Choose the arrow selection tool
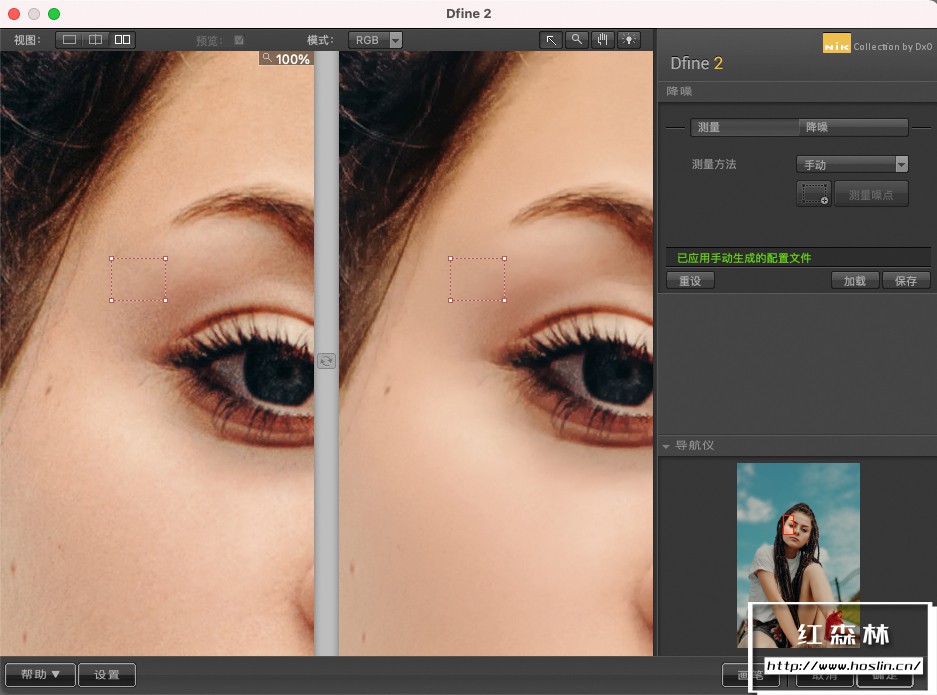937x695 pixels. 551,40
